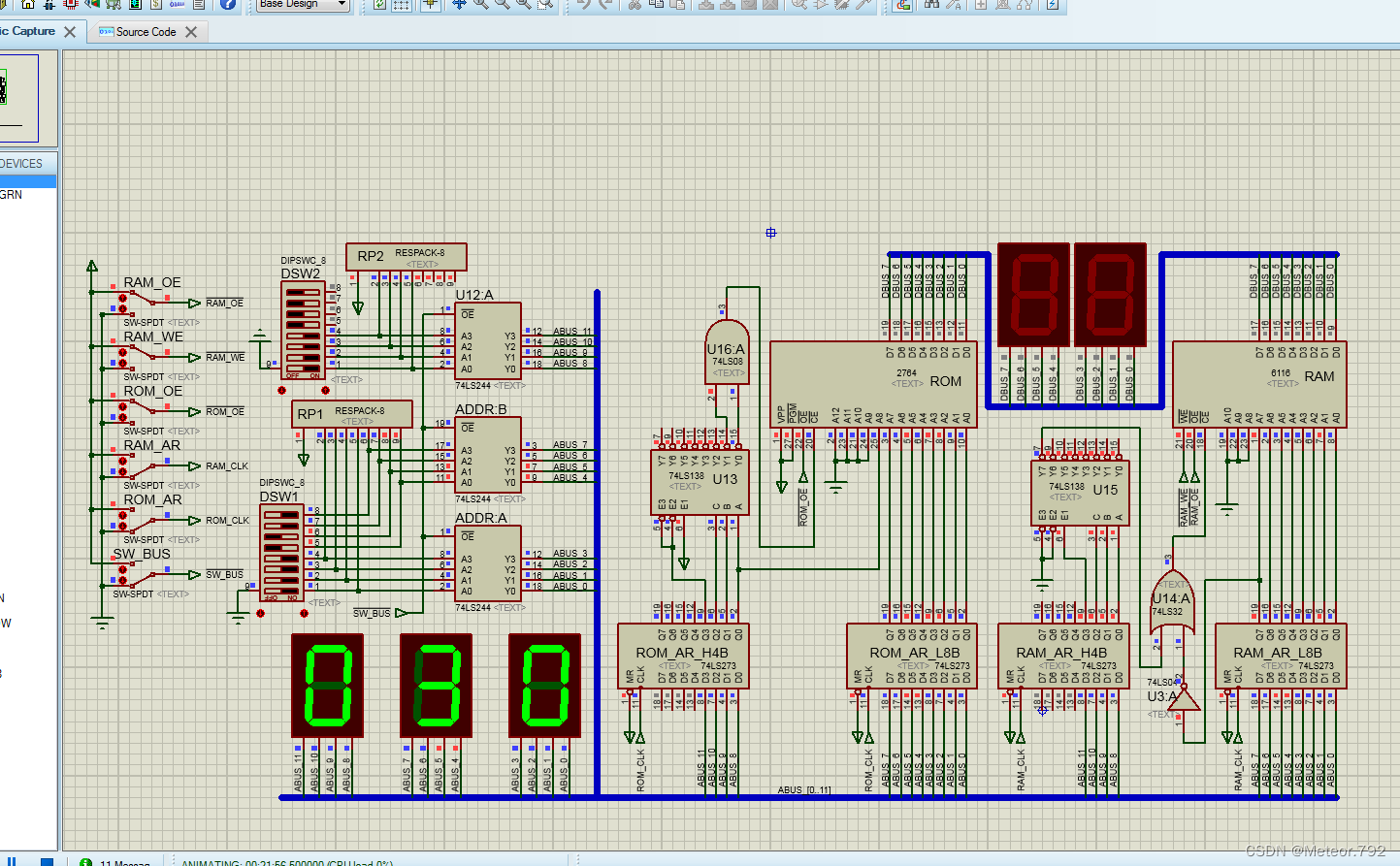Open the Project Notes toolbar icon
Image resolution: width=1400 pixels, height=866 pixels.
[198, 4]
